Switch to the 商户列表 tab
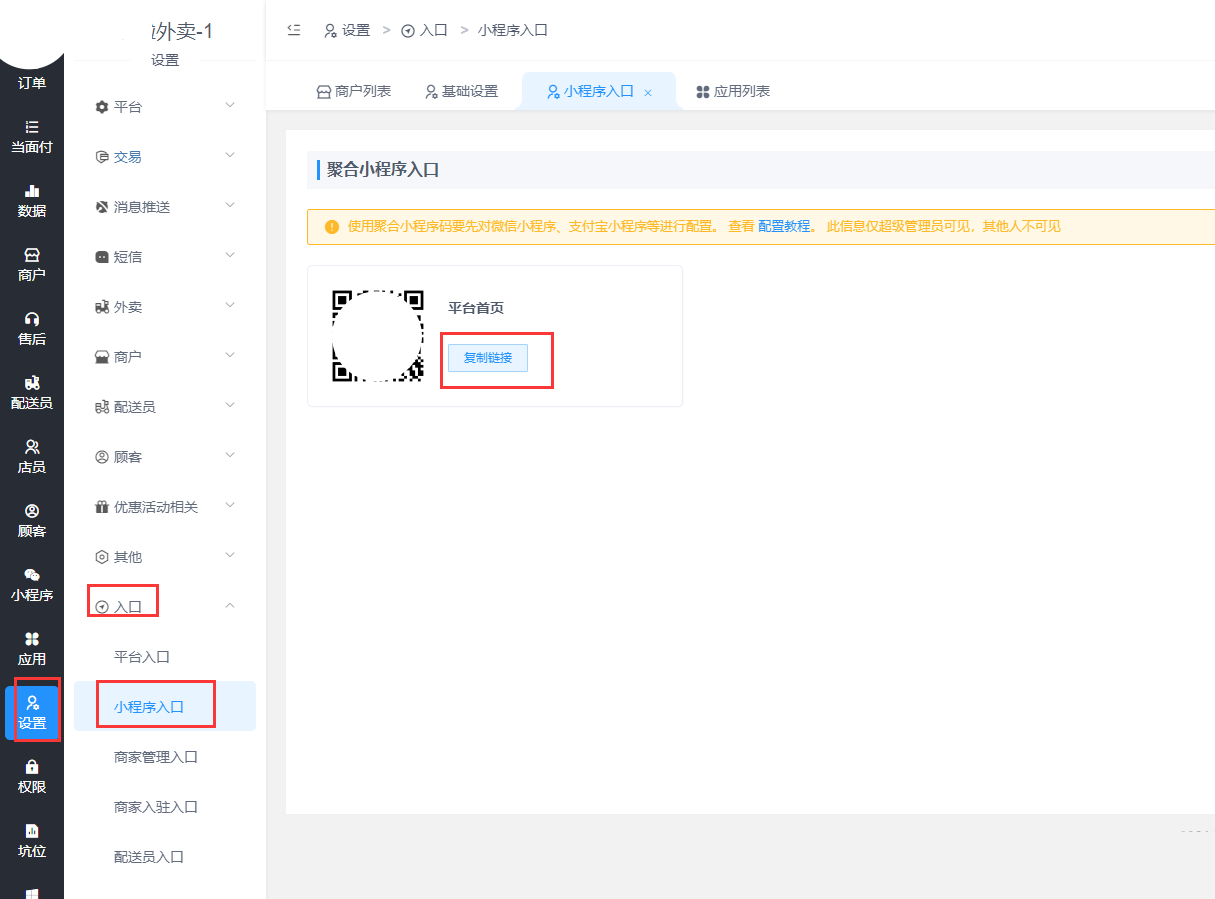Screen dimensions: 1215x899 354,91
